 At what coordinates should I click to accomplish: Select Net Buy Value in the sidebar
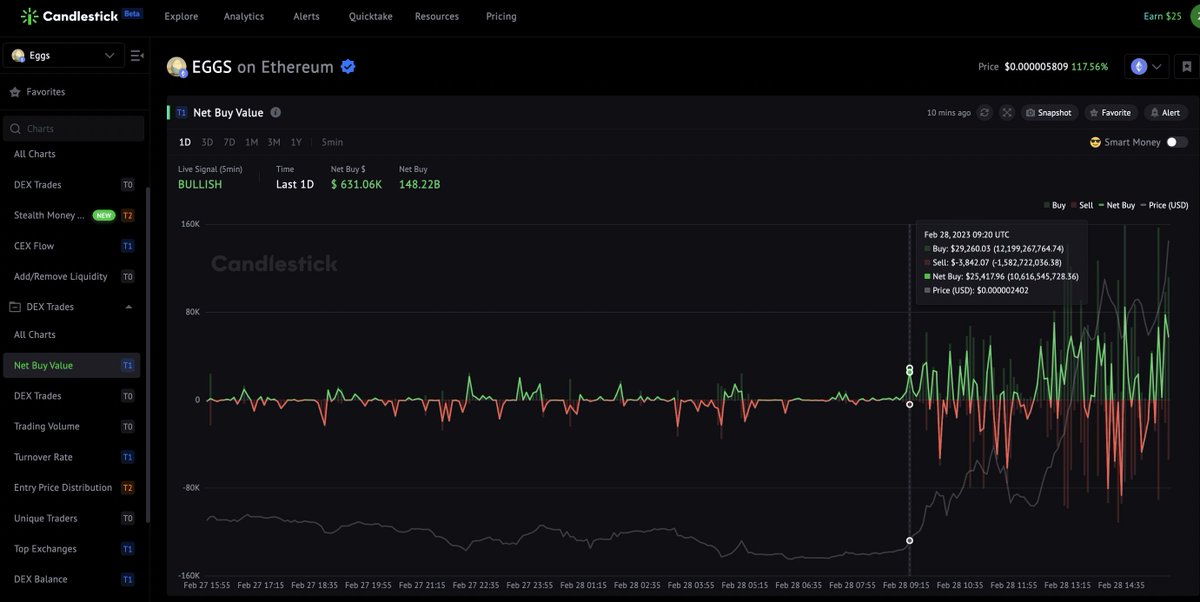pos(72,366)
